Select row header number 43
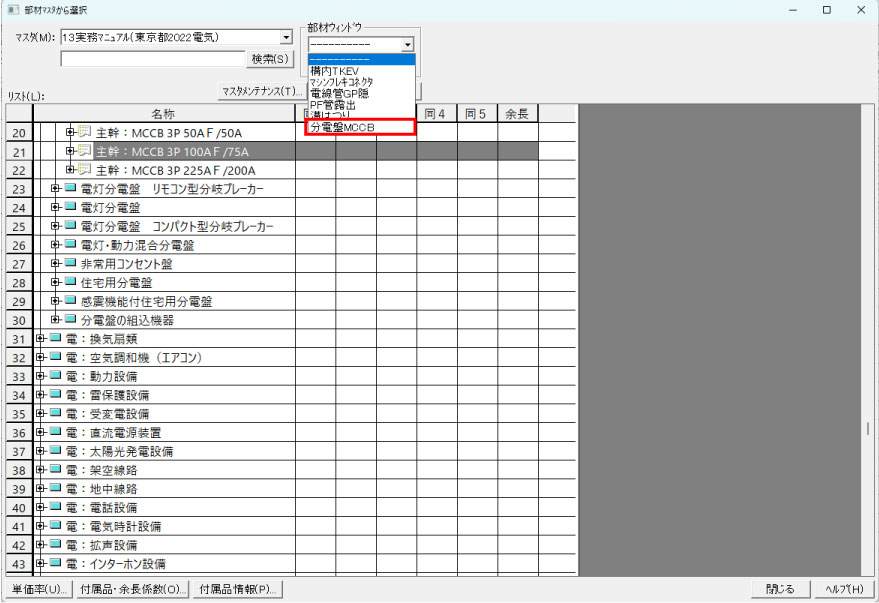879x603 pixels. point(19,564)
